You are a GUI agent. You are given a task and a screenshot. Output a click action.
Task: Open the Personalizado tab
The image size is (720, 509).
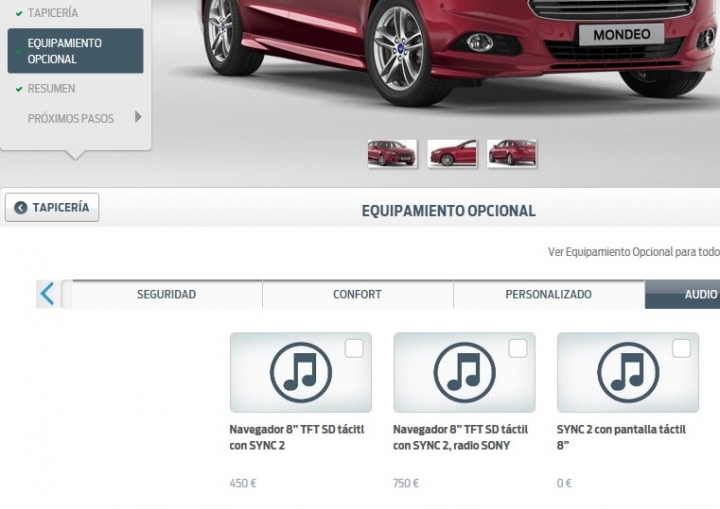click(549, 294)
